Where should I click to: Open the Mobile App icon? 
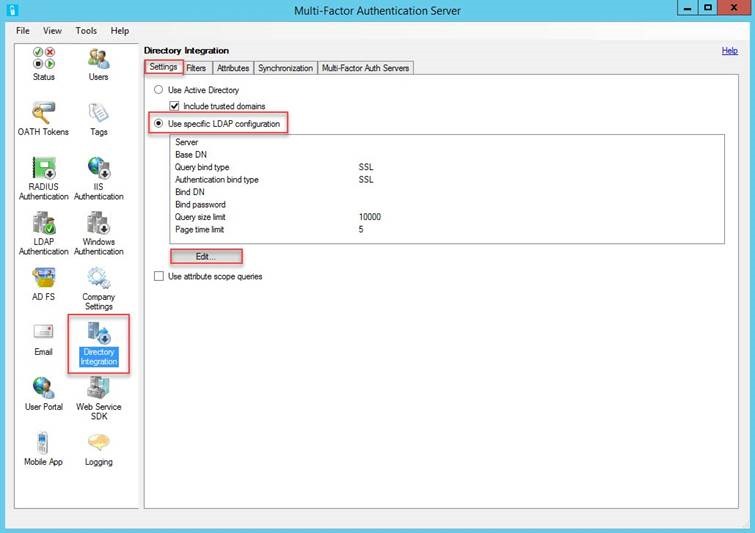pos(43,442)
